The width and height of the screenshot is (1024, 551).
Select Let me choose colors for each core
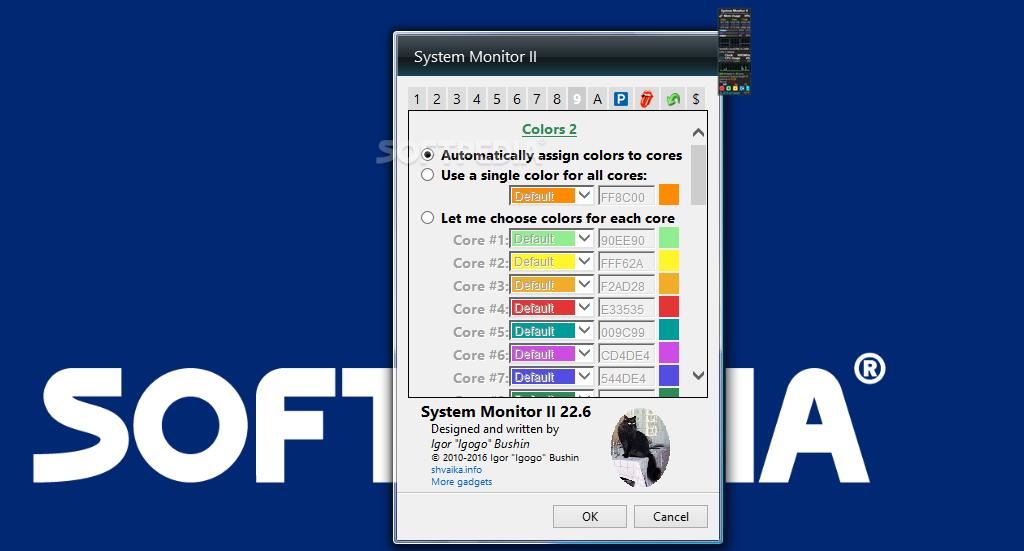pyautogui.click(x=428, y=217)
